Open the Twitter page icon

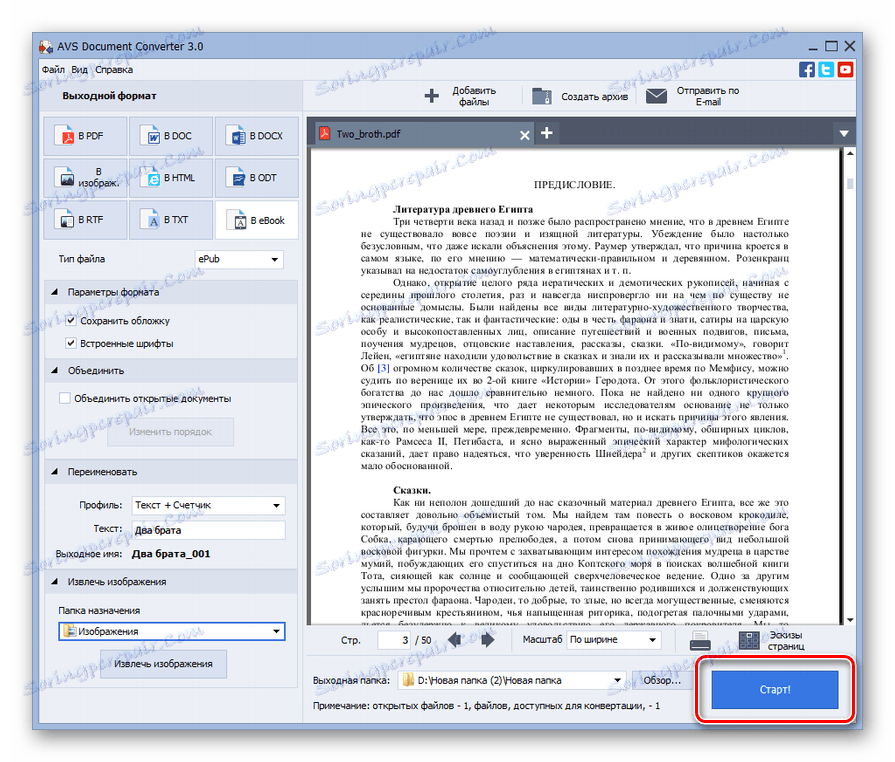(x=826, y=70)
